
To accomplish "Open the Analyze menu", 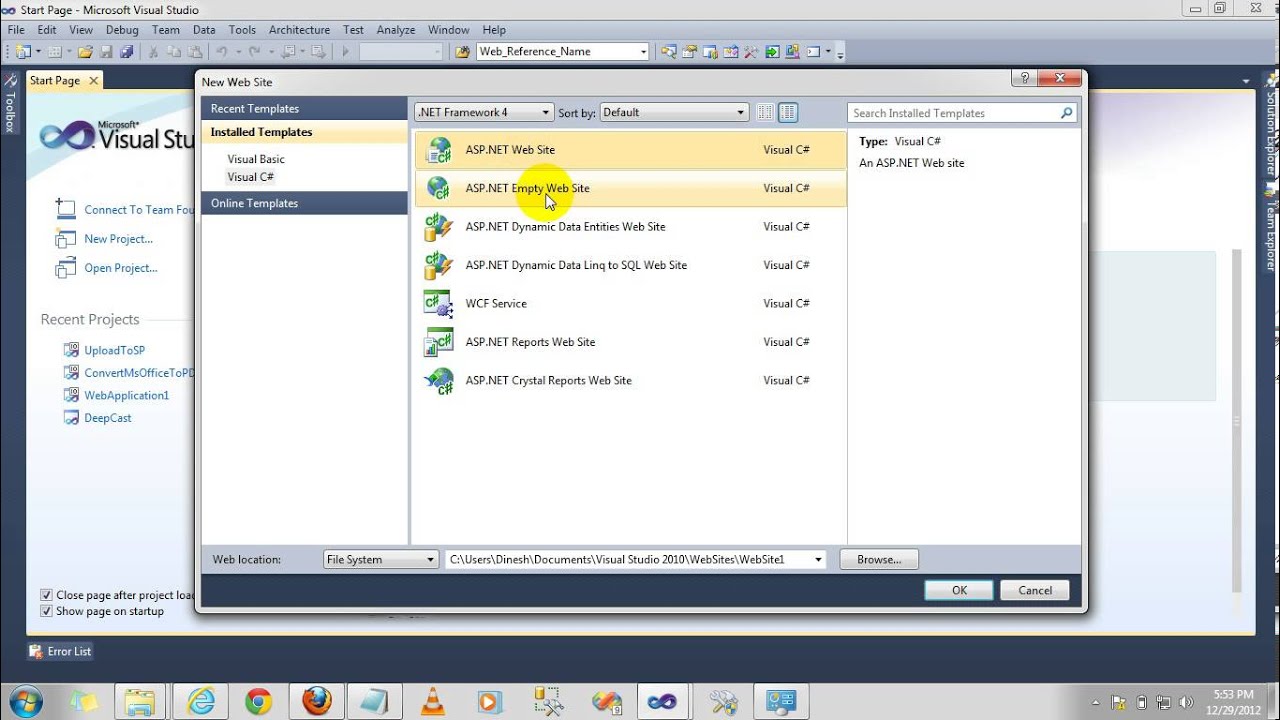I will tap(396, 30).
